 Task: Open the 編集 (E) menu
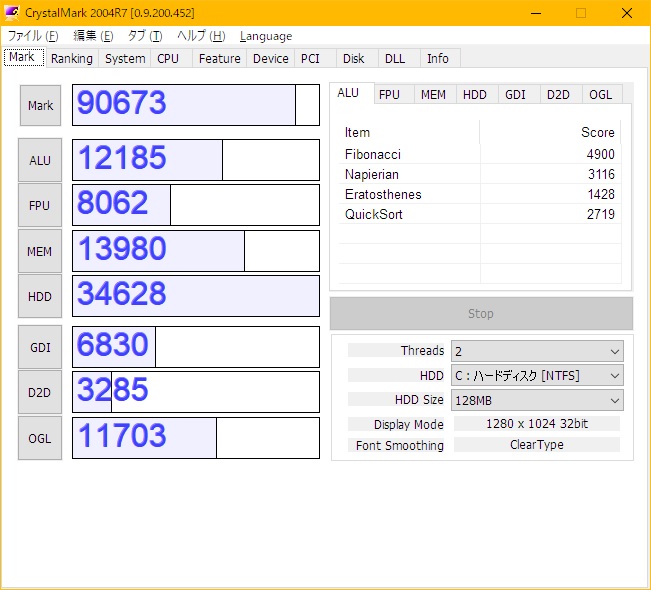pyautogui.click(x=93, y=36)
